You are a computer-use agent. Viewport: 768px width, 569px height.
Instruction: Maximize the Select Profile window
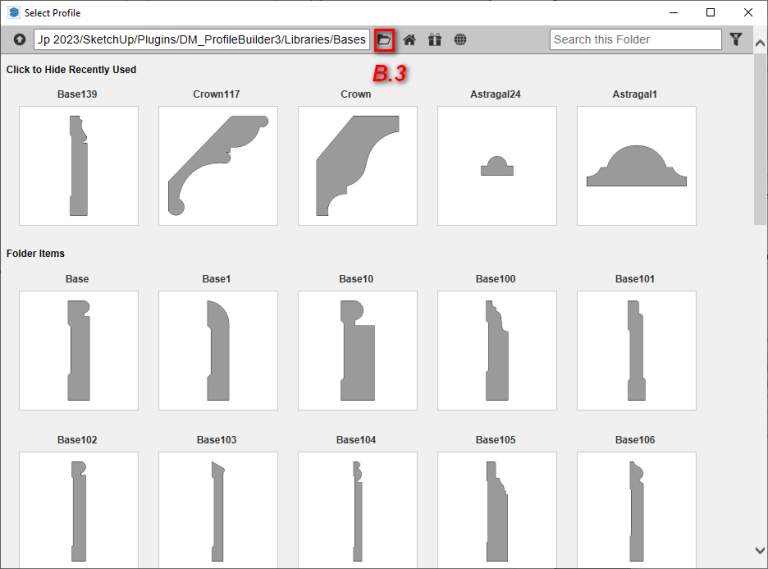pyautogui.click(x=711, y=12)
